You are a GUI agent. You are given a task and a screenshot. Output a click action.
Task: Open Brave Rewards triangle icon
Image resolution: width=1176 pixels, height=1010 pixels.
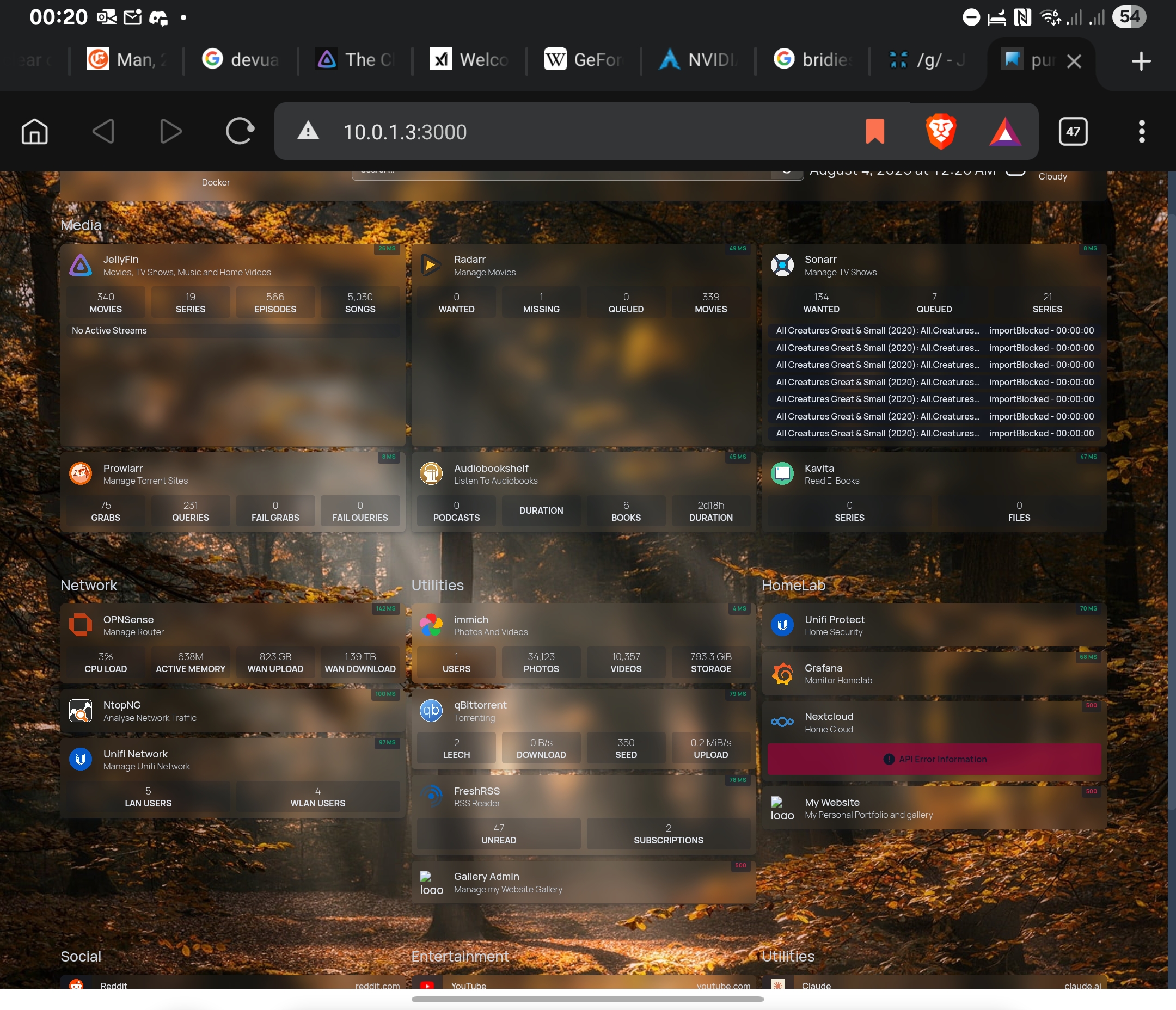(1005, 132)
